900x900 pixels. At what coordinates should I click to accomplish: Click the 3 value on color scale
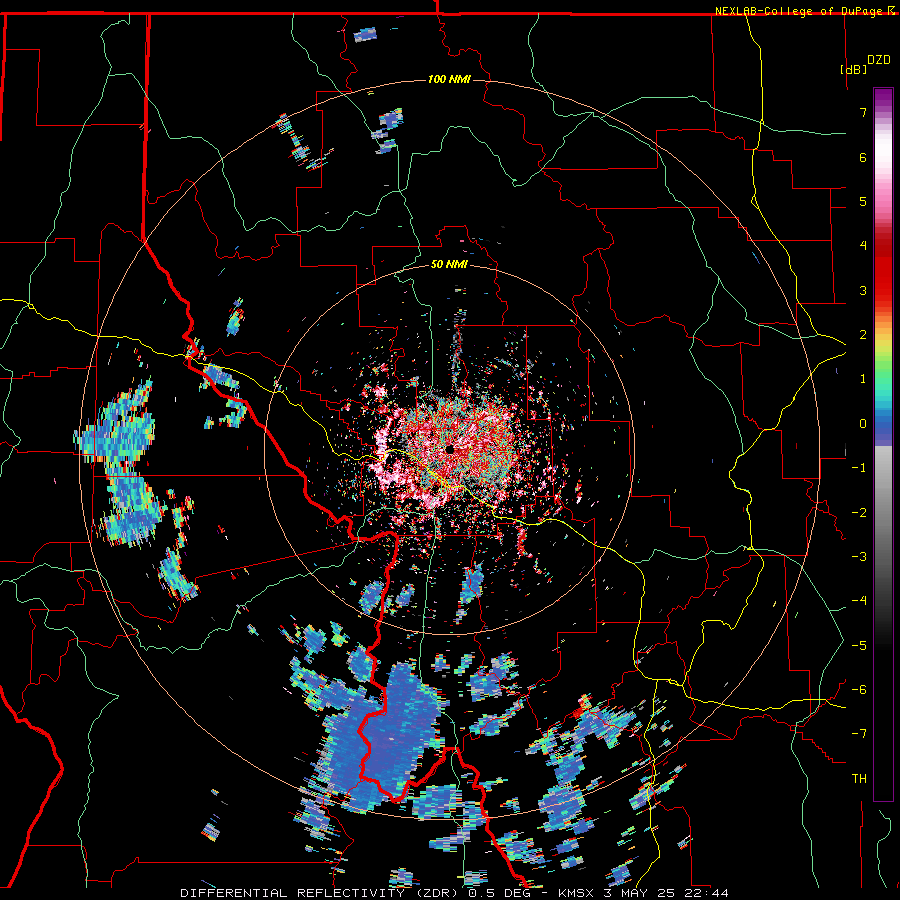click(863, 290)
